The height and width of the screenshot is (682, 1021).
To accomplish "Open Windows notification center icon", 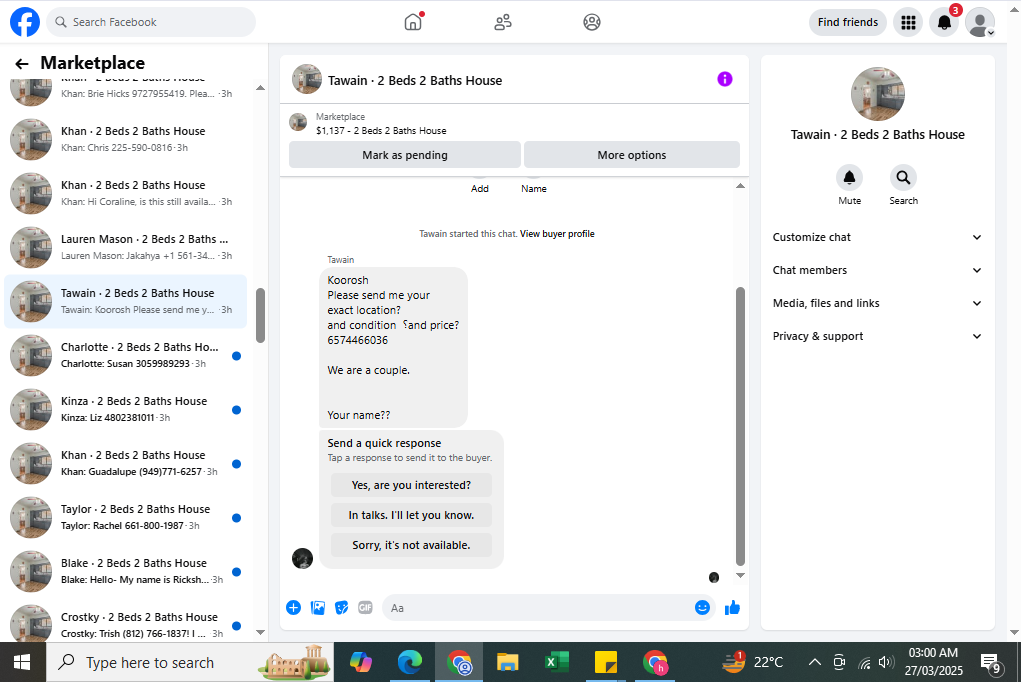I will (990, 663).
